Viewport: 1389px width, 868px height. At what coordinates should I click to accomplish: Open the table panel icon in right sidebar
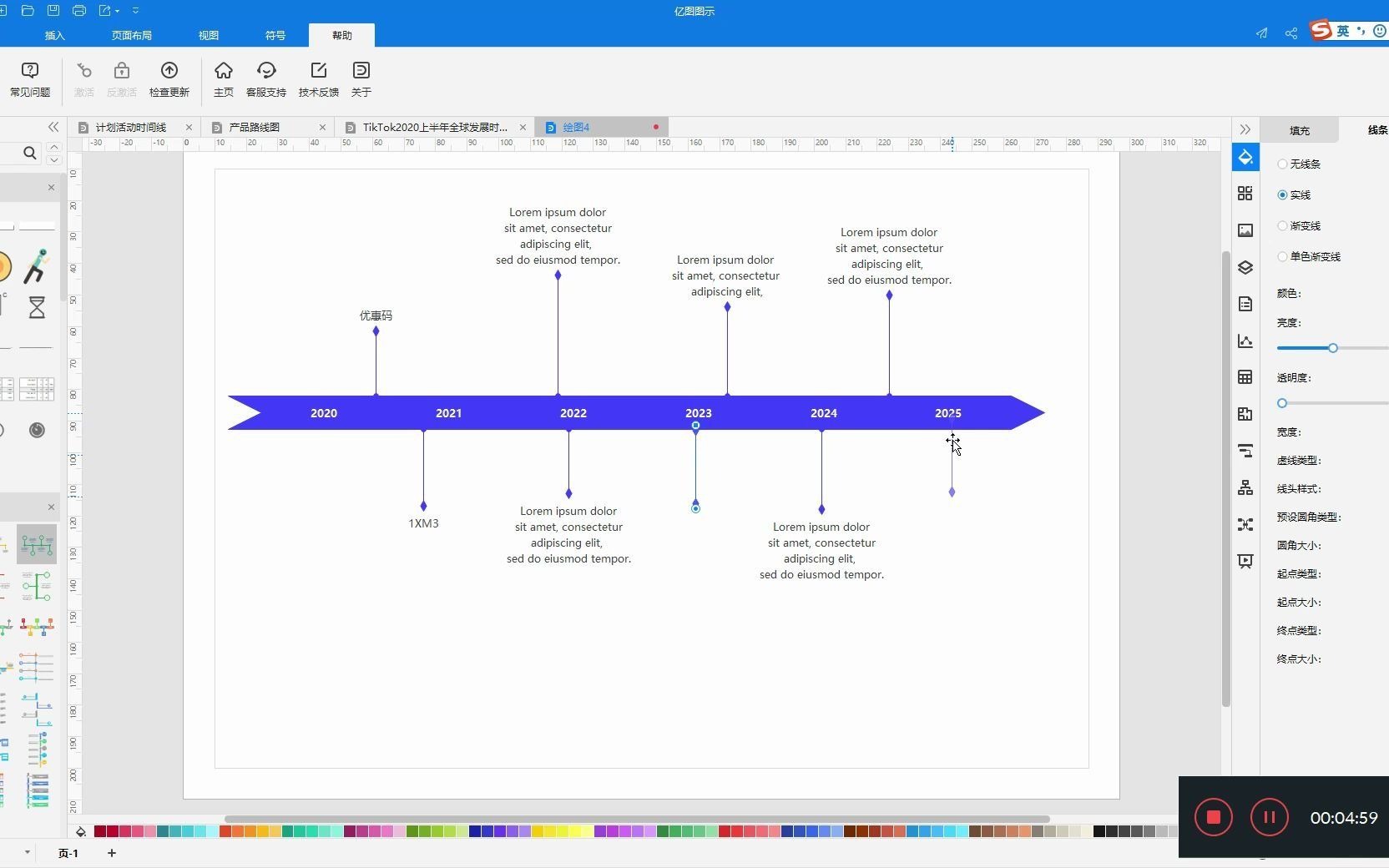1245,377
